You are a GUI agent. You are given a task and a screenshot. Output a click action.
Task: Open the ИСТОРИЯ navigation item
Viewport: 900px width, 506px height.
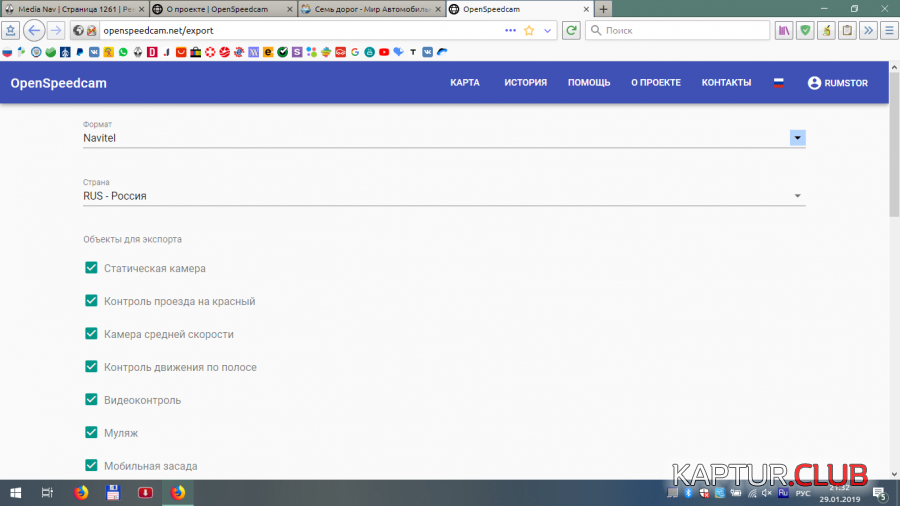pyautogui.click(x=525, y=83)
